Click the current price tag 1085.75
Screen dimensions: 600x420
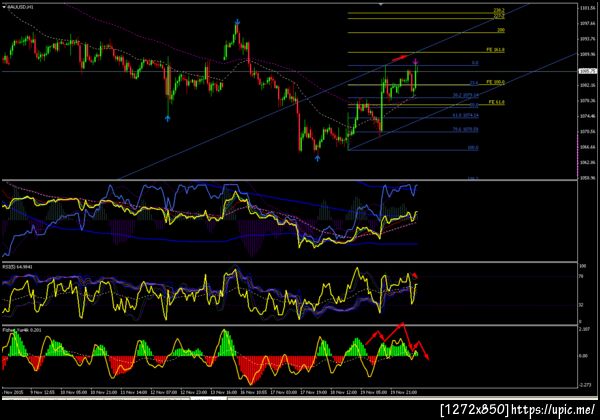pyautogui.click(x=588, y=71)
